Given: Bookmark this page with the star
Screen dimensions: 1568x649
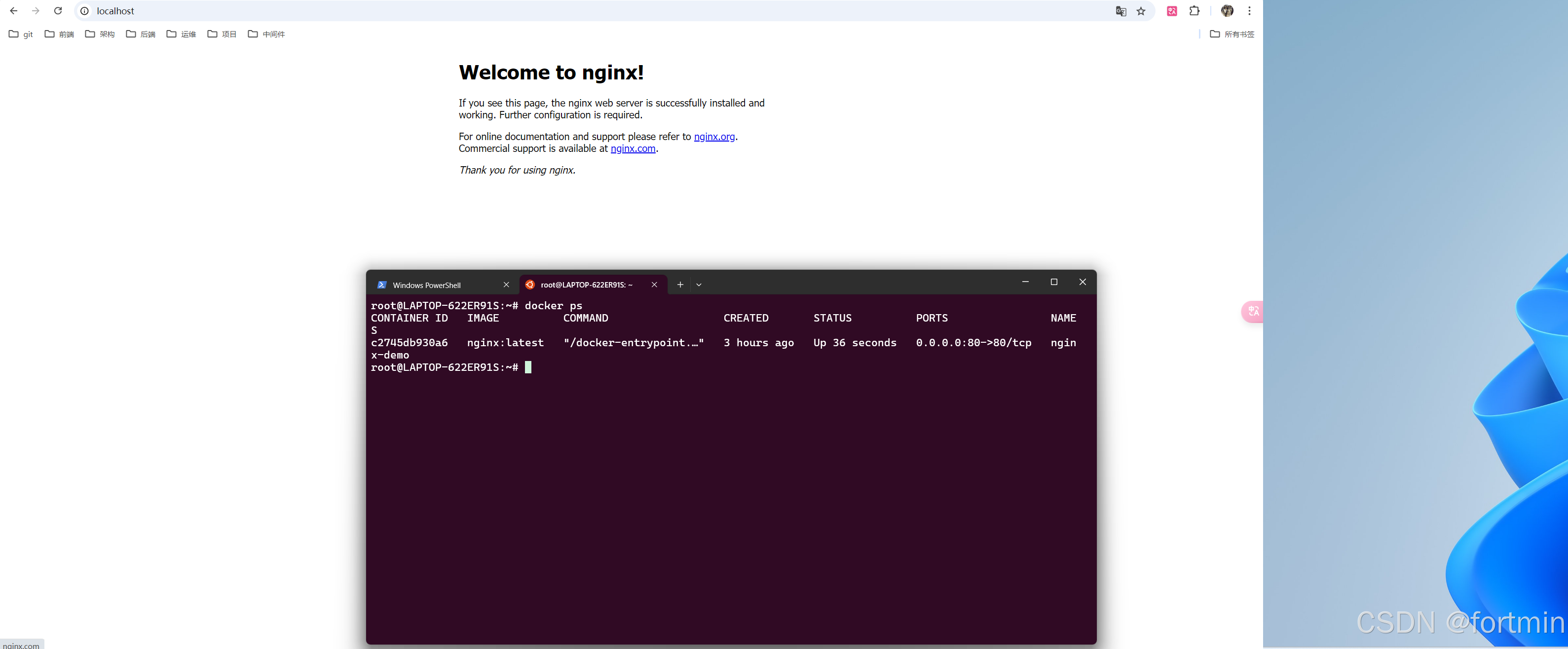Looking at the screenshot, I should coord(1141,11).
